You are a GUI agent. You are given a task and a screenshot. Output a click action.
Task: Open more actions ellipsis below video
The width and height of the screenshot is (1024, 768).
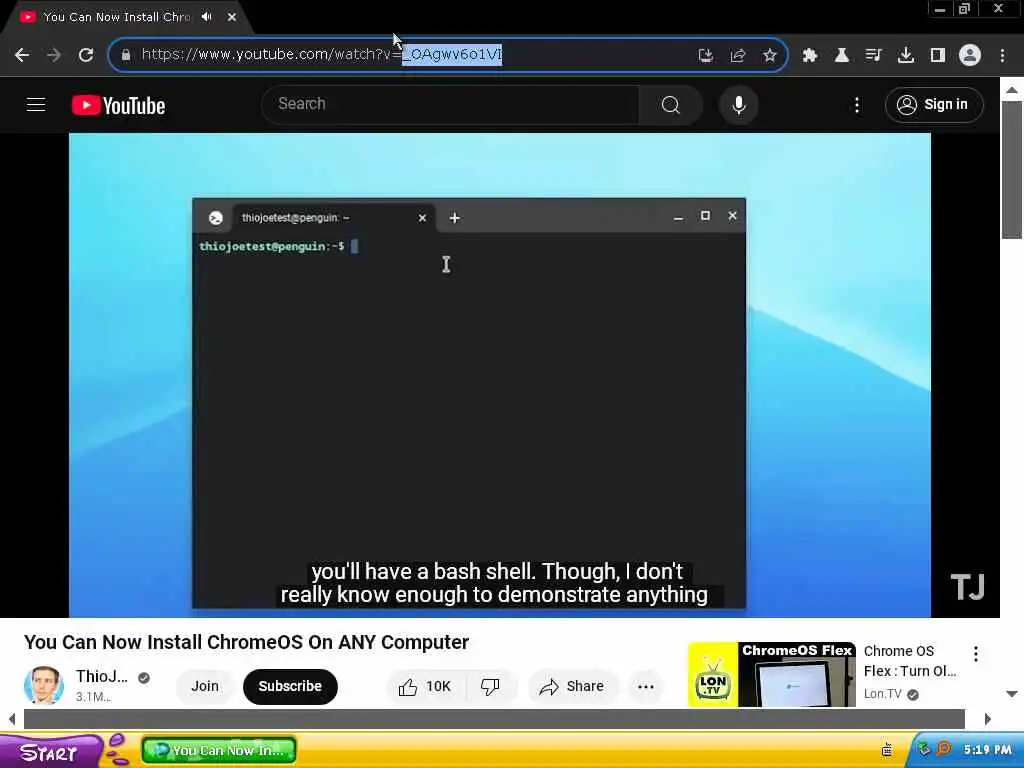click(645, 686)
